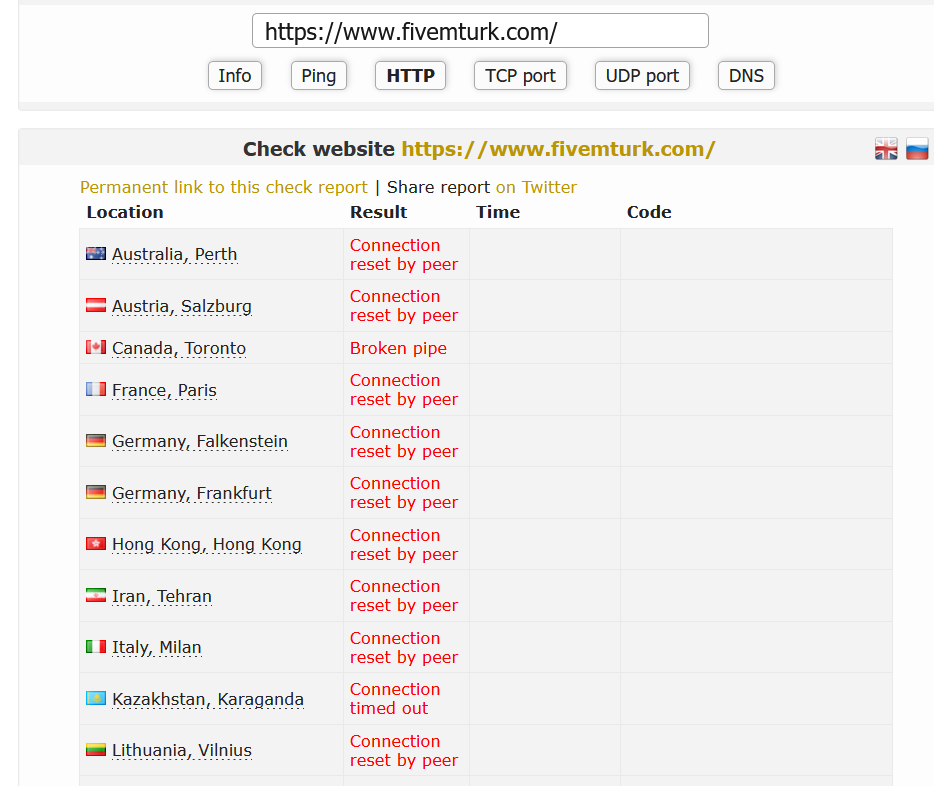
Task: Open the Hong Kong, Hong Kong location
Action: [207, 544]
